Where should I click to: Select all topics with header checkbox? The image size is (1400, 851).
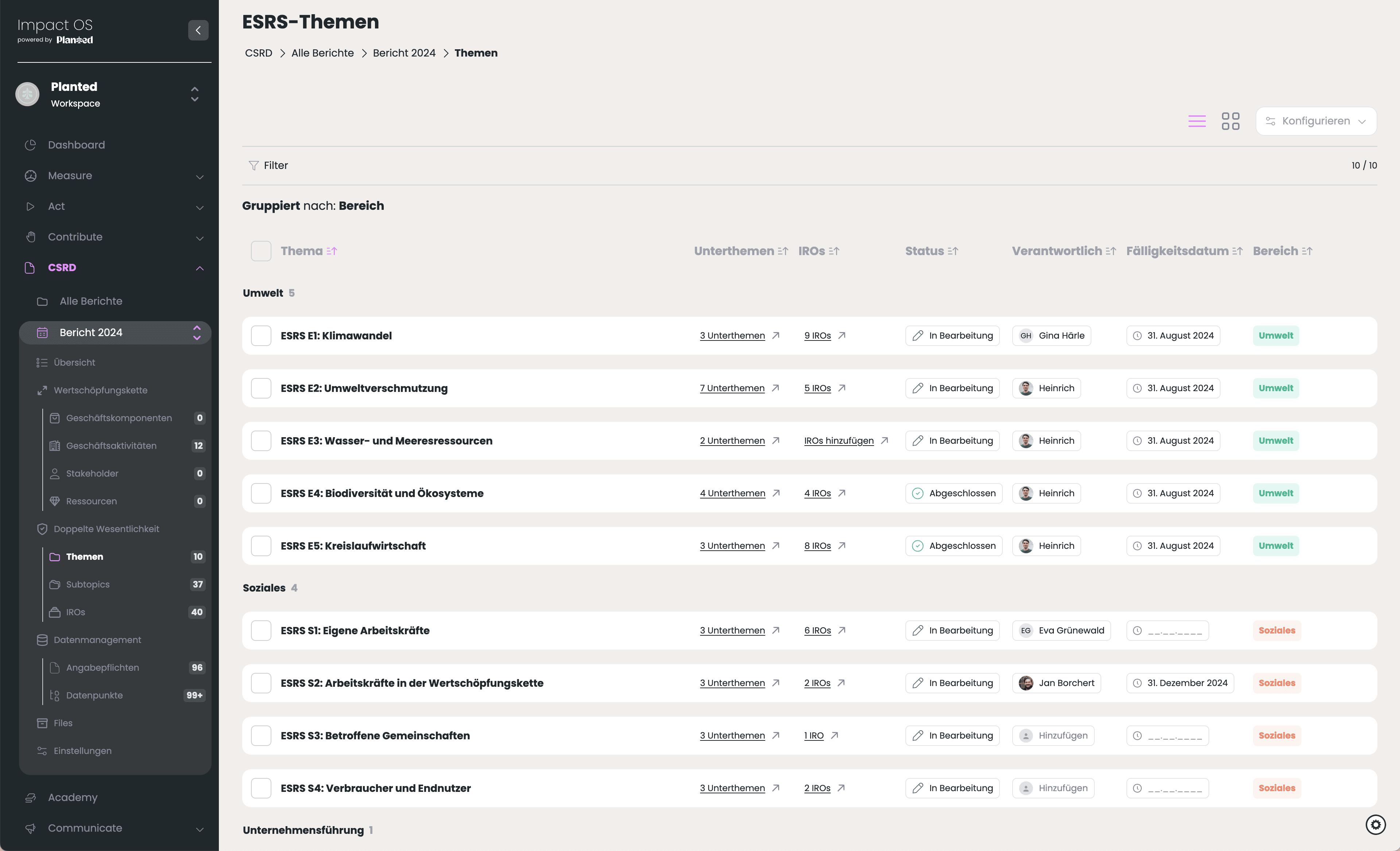click(x=261, y=251)
